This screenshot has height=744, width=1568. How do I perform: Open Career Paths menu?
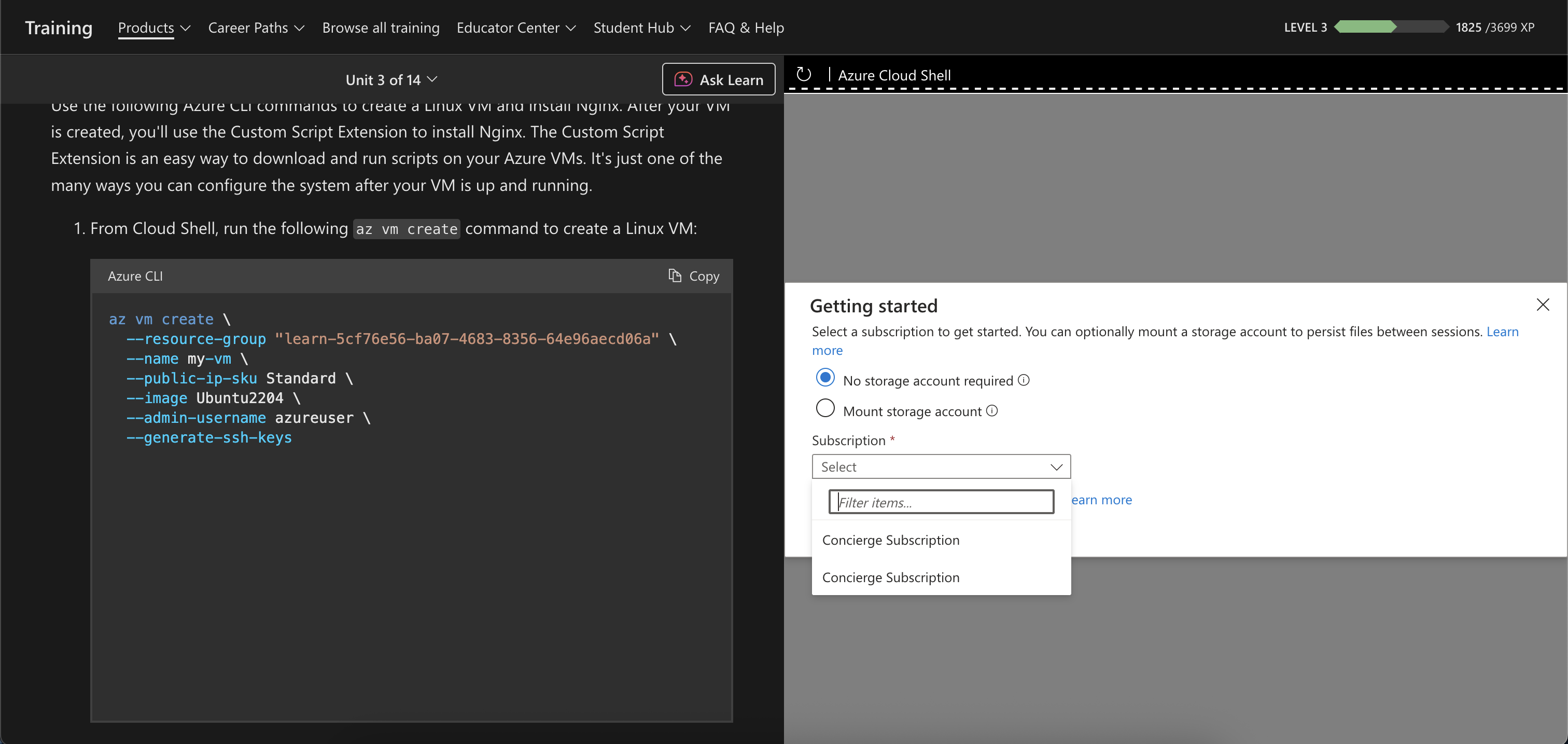click(x=256, y=28)
